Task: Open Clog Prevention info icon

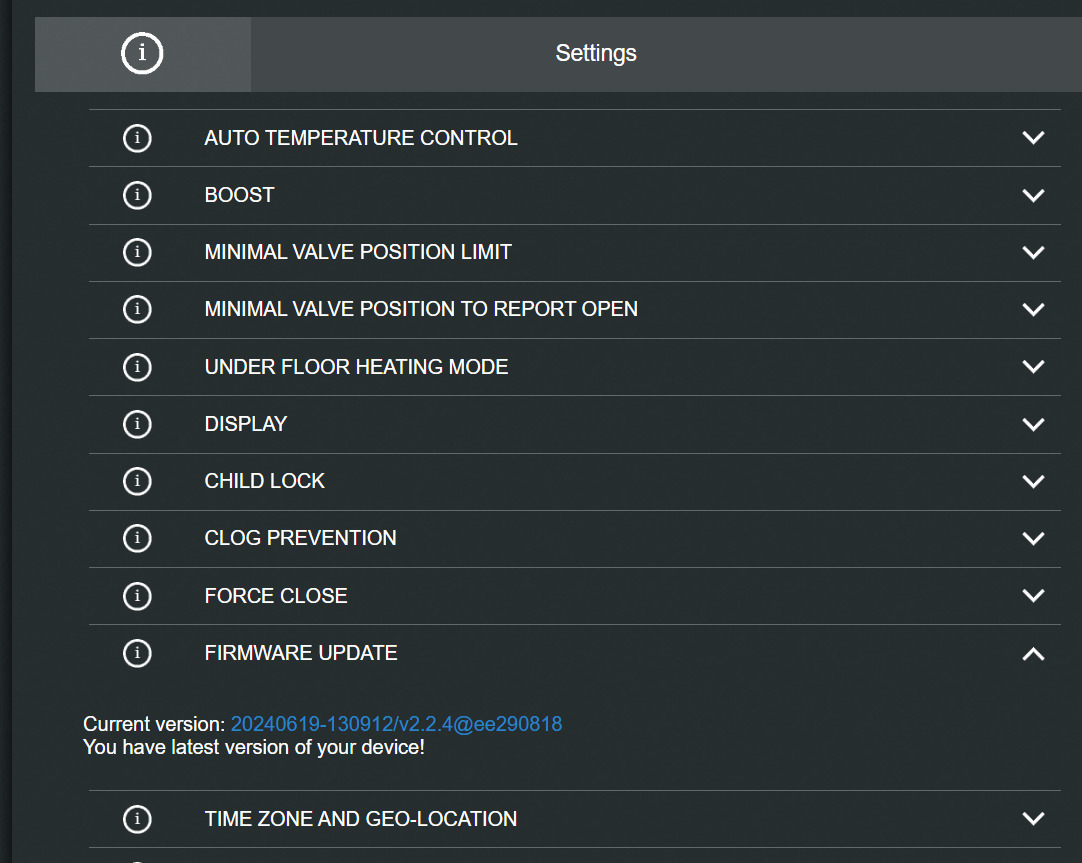Action: tap(137, 538)
